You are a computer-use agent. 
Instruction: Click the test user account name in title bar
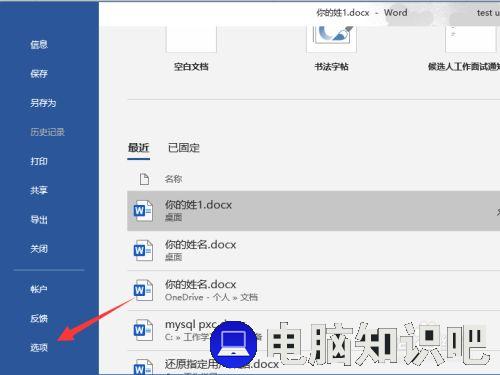tap(488, 13)
